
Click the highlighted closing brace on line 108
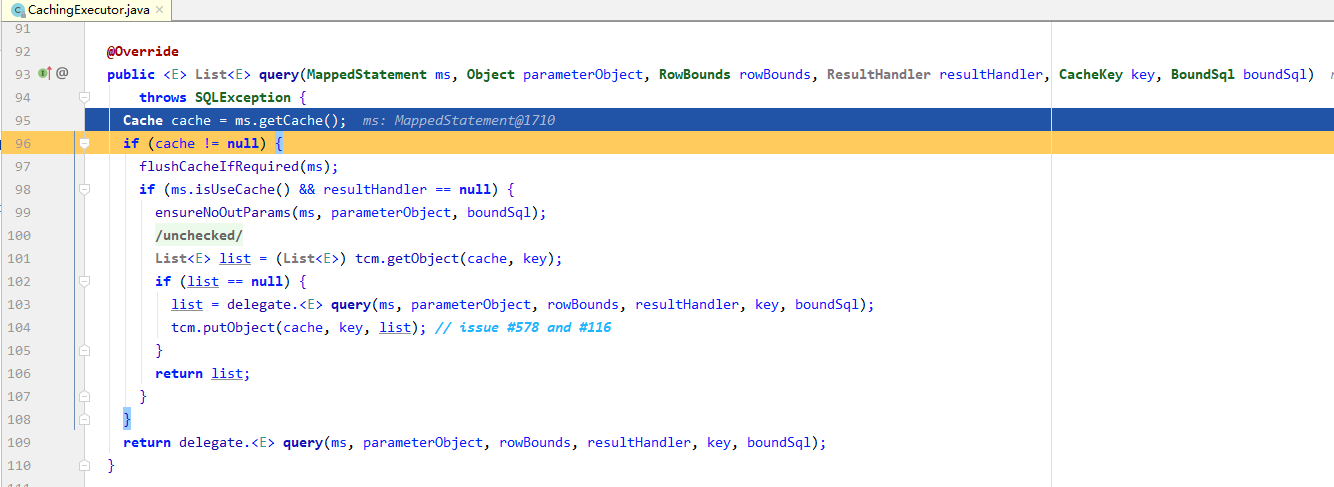click(127, 419)
